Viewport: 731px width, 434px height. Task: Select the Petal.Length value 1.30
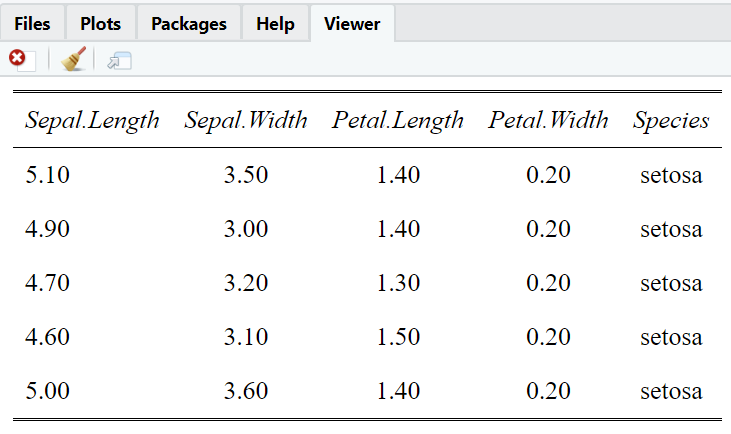(x=398, y=284)
